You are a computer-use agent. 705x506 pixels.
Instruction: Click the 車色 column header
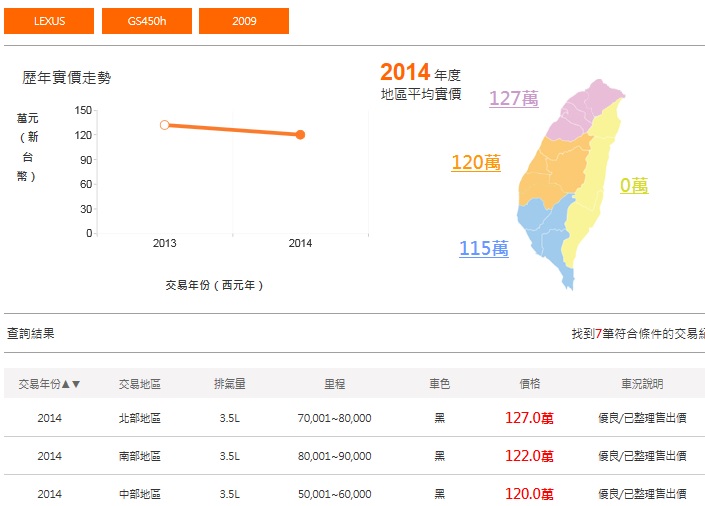pyautogui.click(x=439, y=384)
